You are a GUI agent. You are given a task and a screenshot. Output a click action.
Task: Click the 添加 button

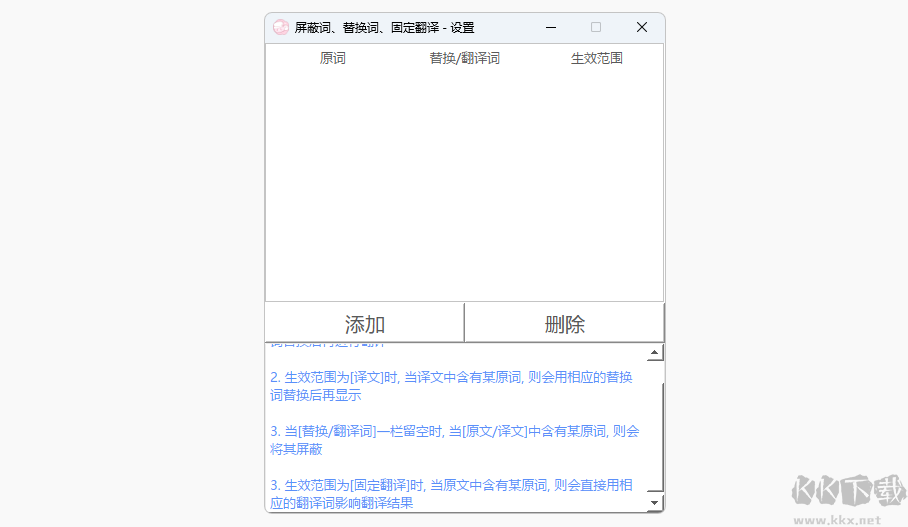click(x=365, y=323)
